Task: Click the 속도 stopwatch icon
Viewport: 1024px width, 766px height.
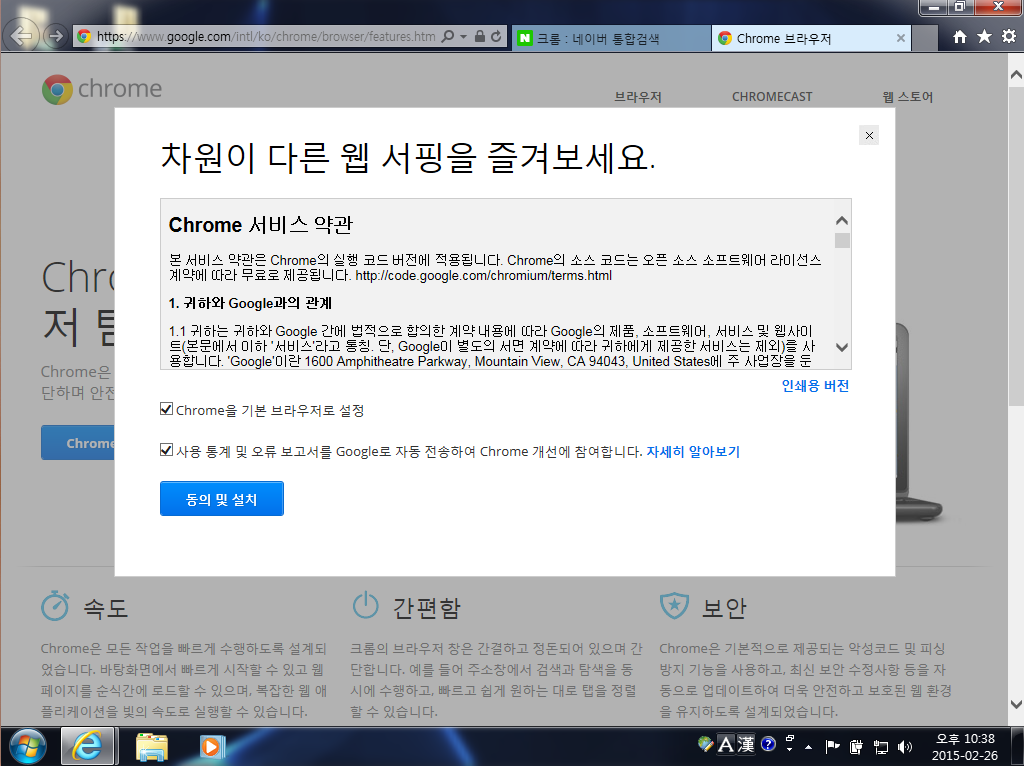Action: [x=55, y=605]
